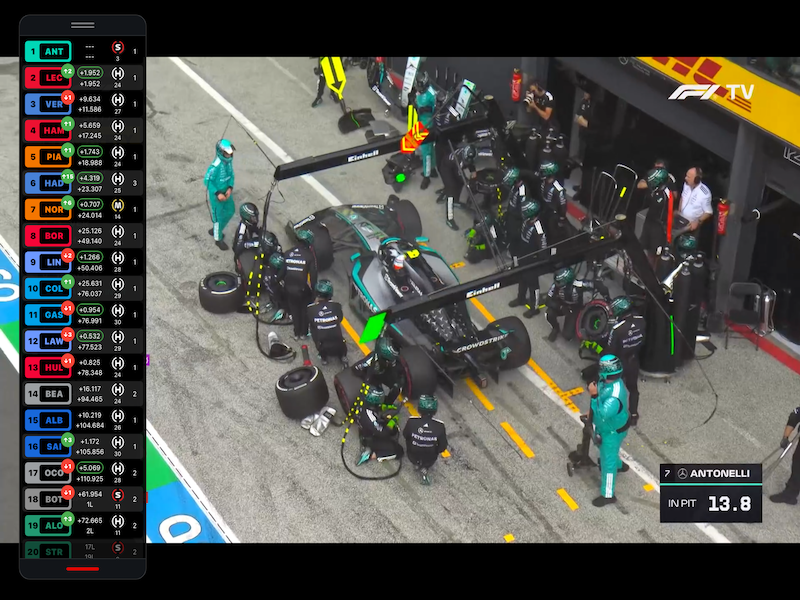Open the NOR driver row
The width and height of the screenshot is (800, 600).
tap(83, 209)
